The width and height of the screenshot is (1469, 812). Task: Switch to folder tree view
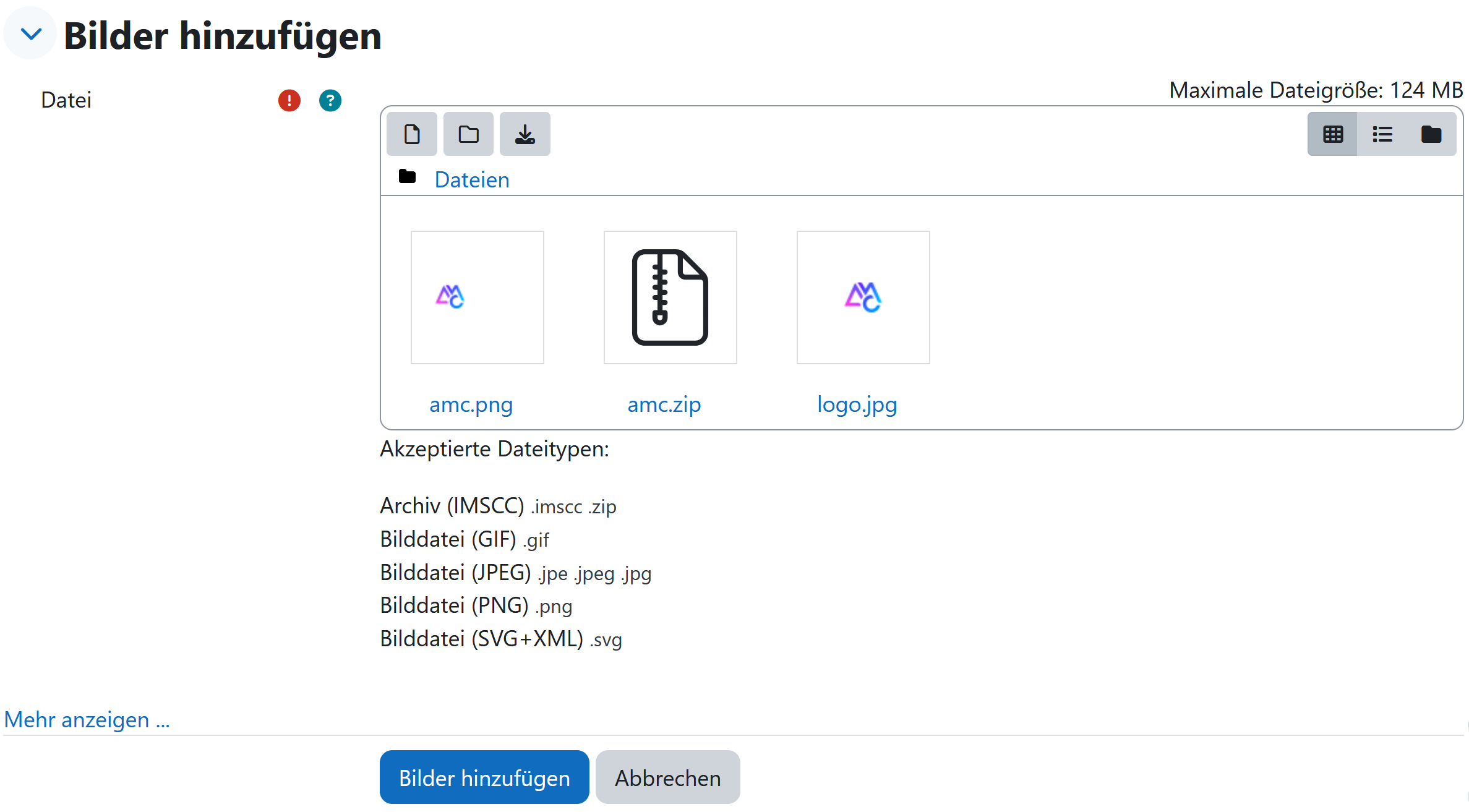(x=1431, y=134)
